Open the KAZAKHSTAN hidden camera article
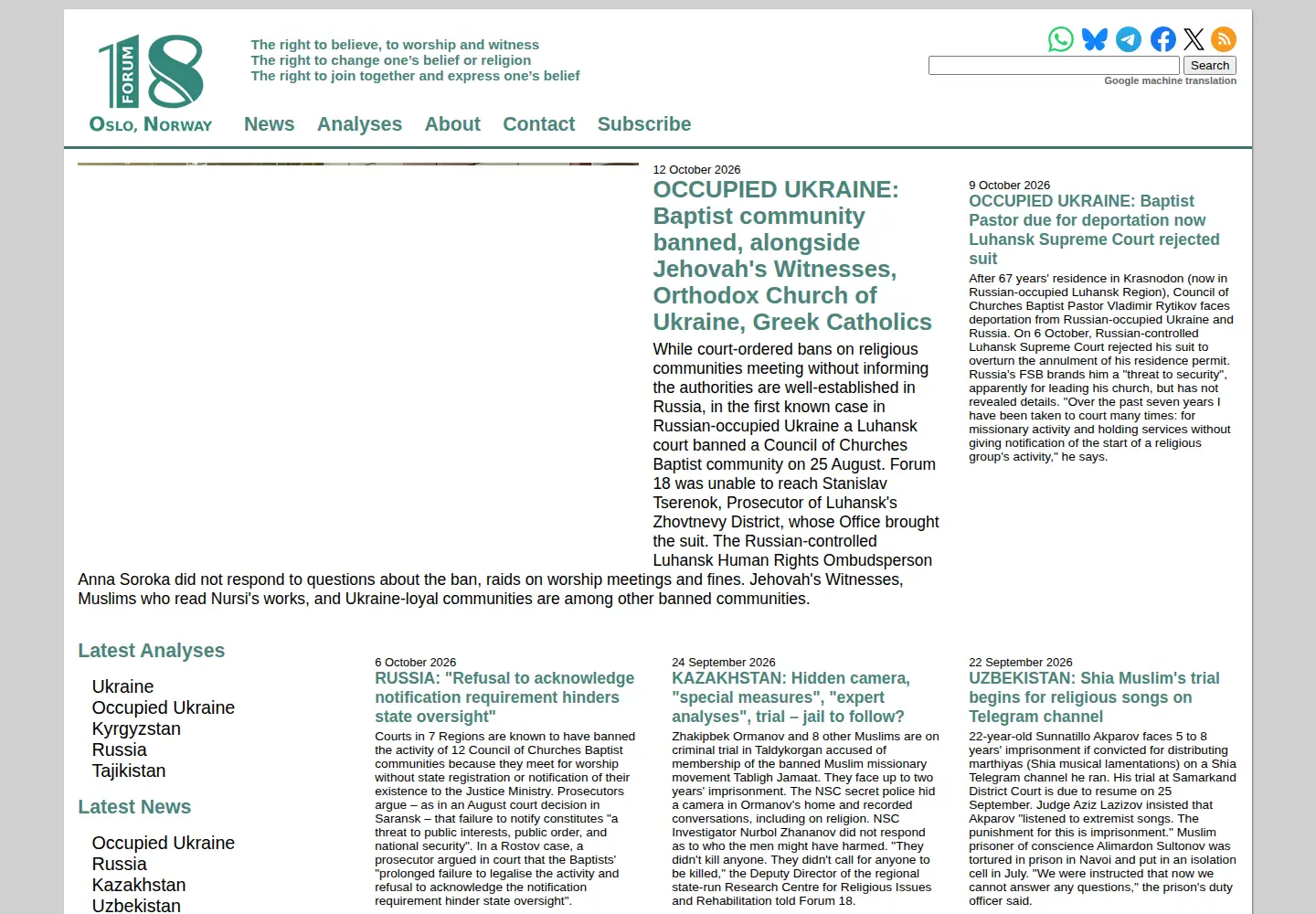 [791, 697]
